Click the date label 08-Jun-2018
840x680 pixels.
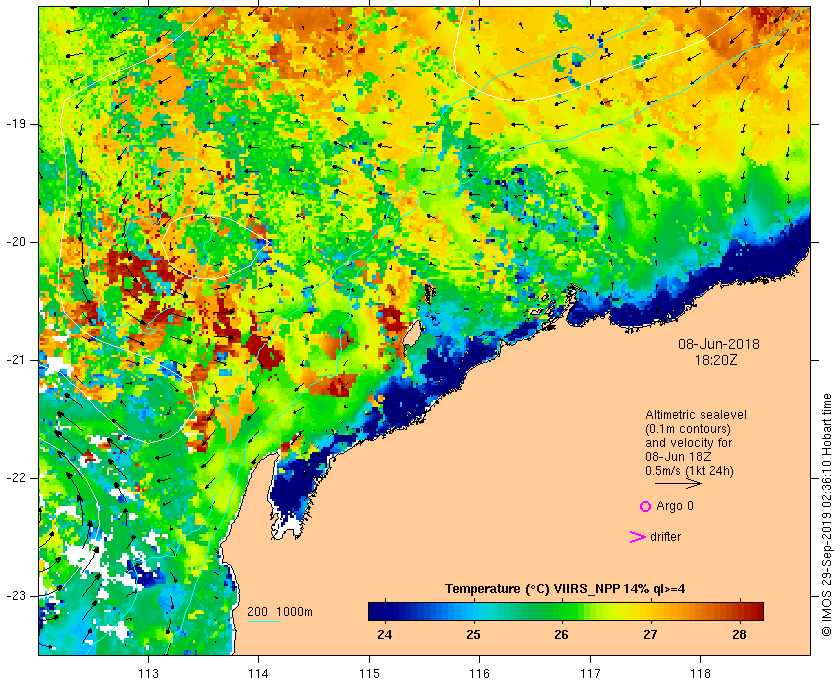point(719,344)
